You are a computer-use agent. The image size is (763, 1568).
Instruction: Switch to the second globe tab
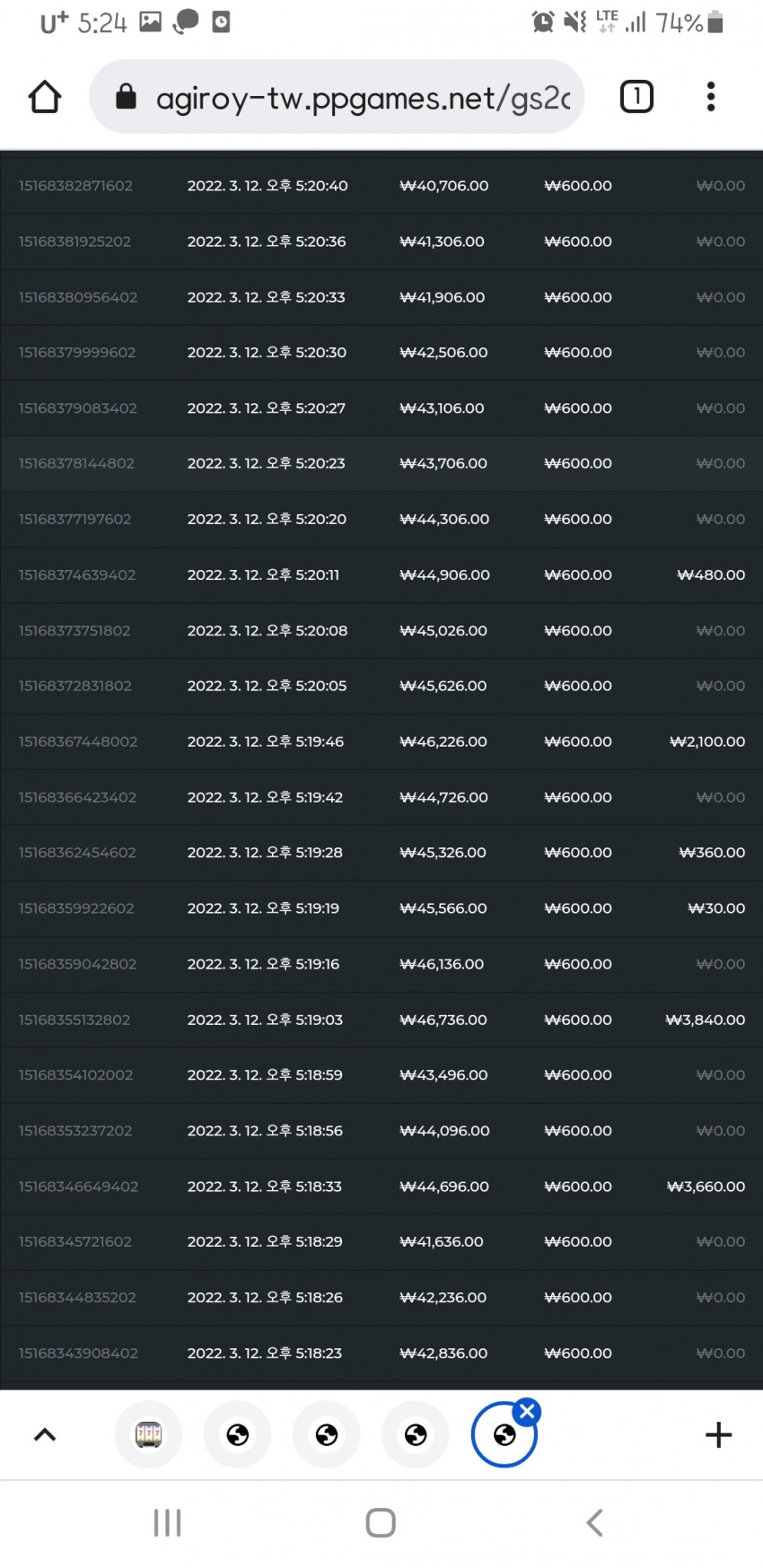point(327,1434)
